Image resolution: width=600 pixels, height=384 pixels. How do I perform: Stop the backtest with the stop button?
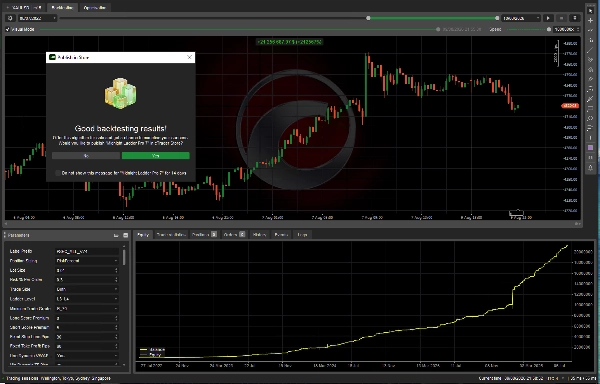coord(561,18)
